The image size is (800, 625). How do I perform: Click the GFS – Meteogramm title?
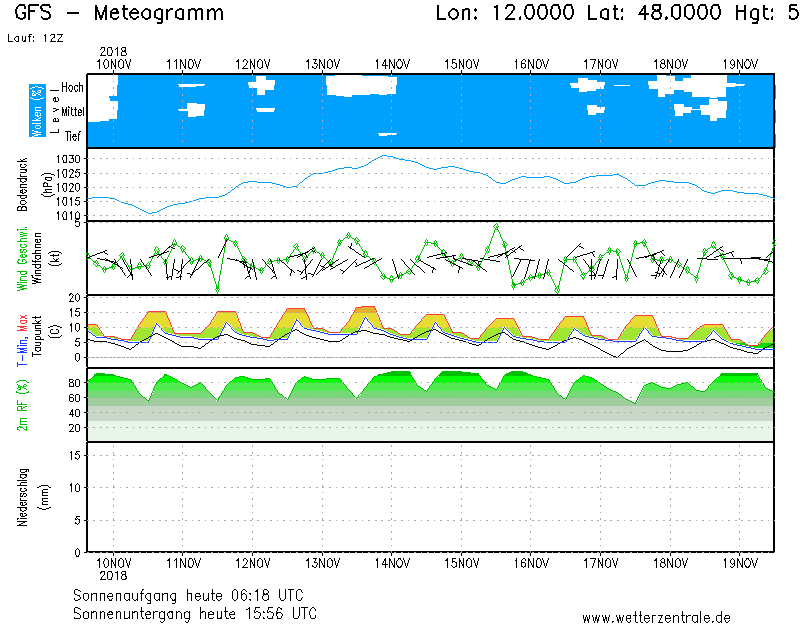[120, 14]
